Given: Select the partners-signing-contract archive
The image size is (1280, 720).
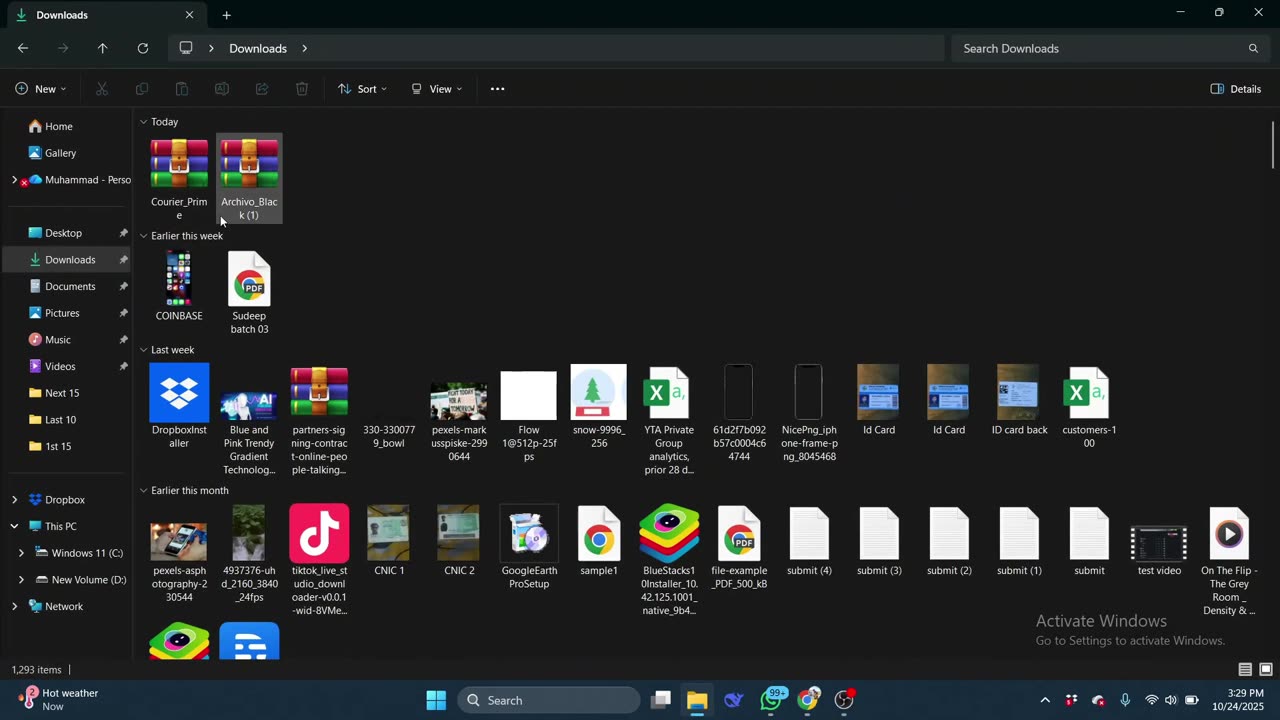Looking at the screenshot, I should pos(319,420).
